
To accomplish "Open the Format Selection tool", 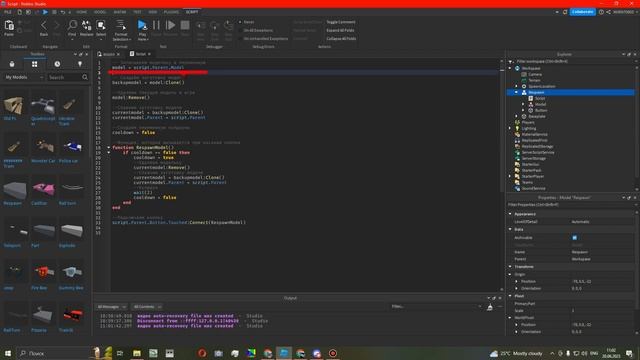I will pos(121,30).
